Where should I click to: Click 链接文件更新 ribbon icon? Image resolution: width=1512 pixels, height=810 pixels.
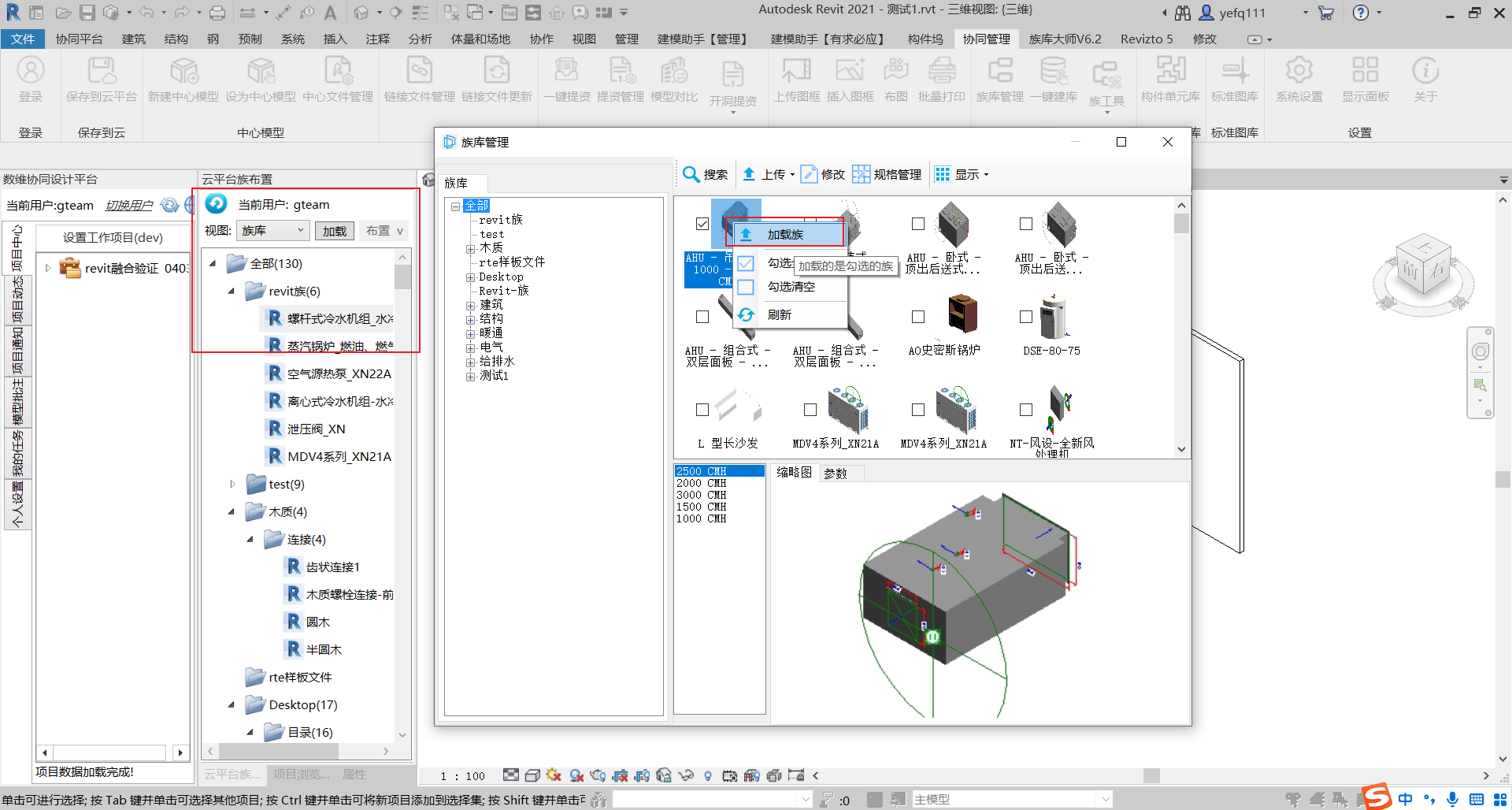pos(497,71)
